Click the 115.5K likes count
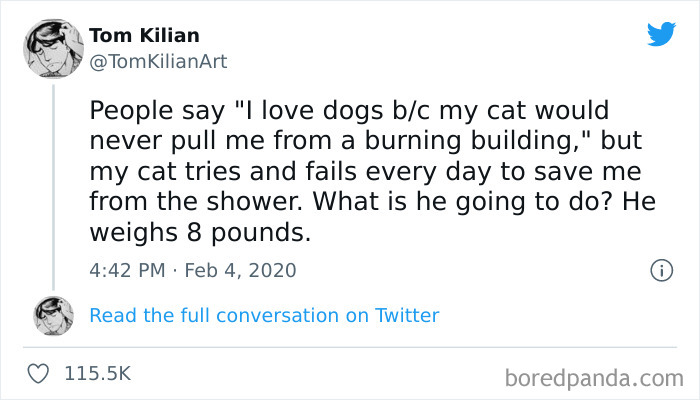700x400 pixels. tap(98, 373)
